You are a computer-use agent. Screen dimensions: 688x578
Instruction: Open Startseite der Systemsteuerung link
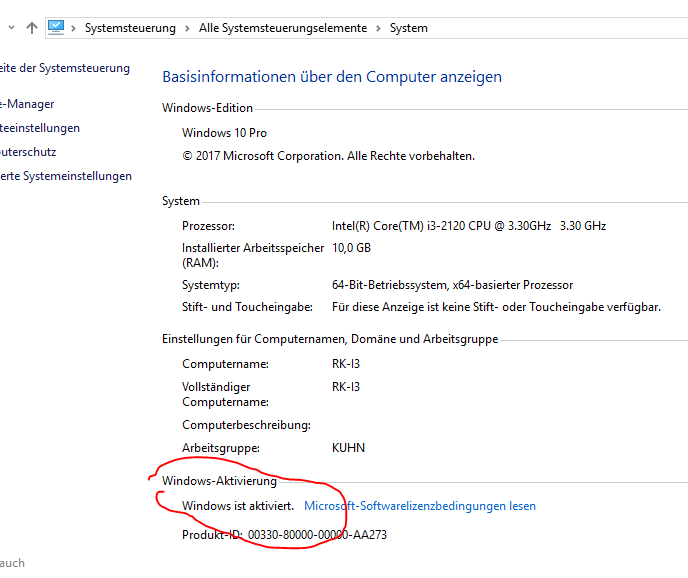point(65,68)
